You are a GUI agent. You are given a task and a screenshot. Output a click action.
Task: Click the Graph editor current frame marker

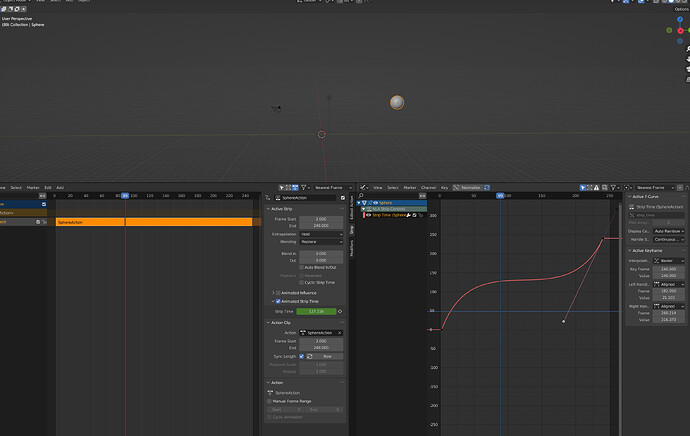[x=500, y=195]
